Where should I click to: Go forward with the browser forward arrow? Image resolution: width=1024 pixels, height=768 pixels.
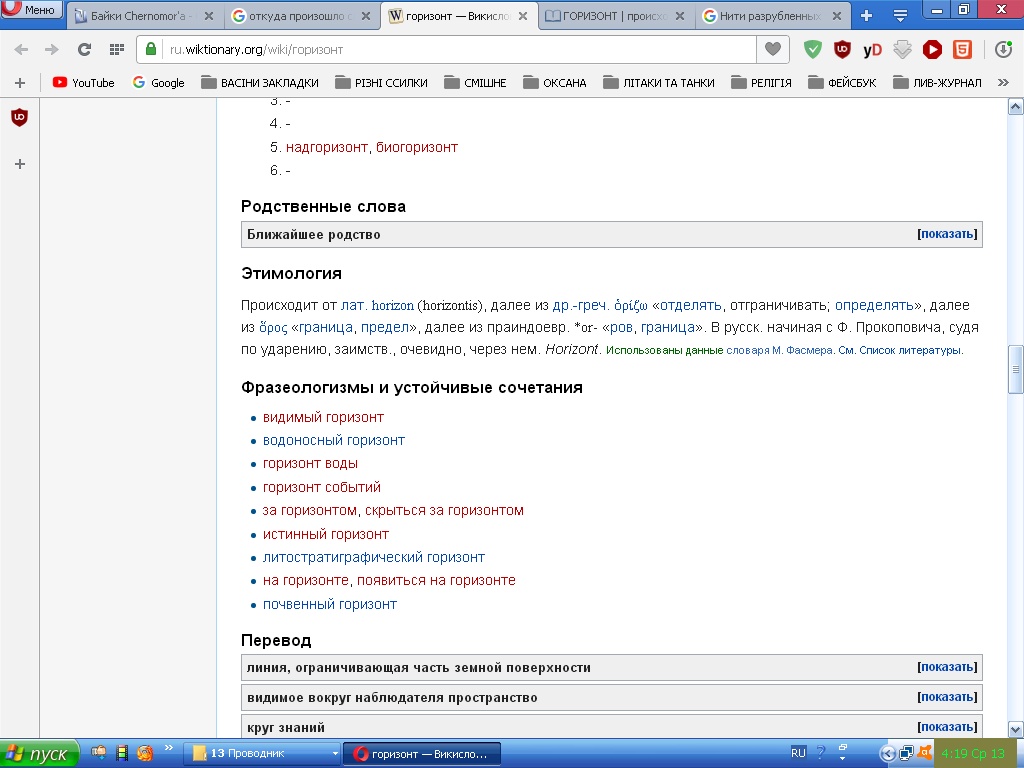point(52,50)
